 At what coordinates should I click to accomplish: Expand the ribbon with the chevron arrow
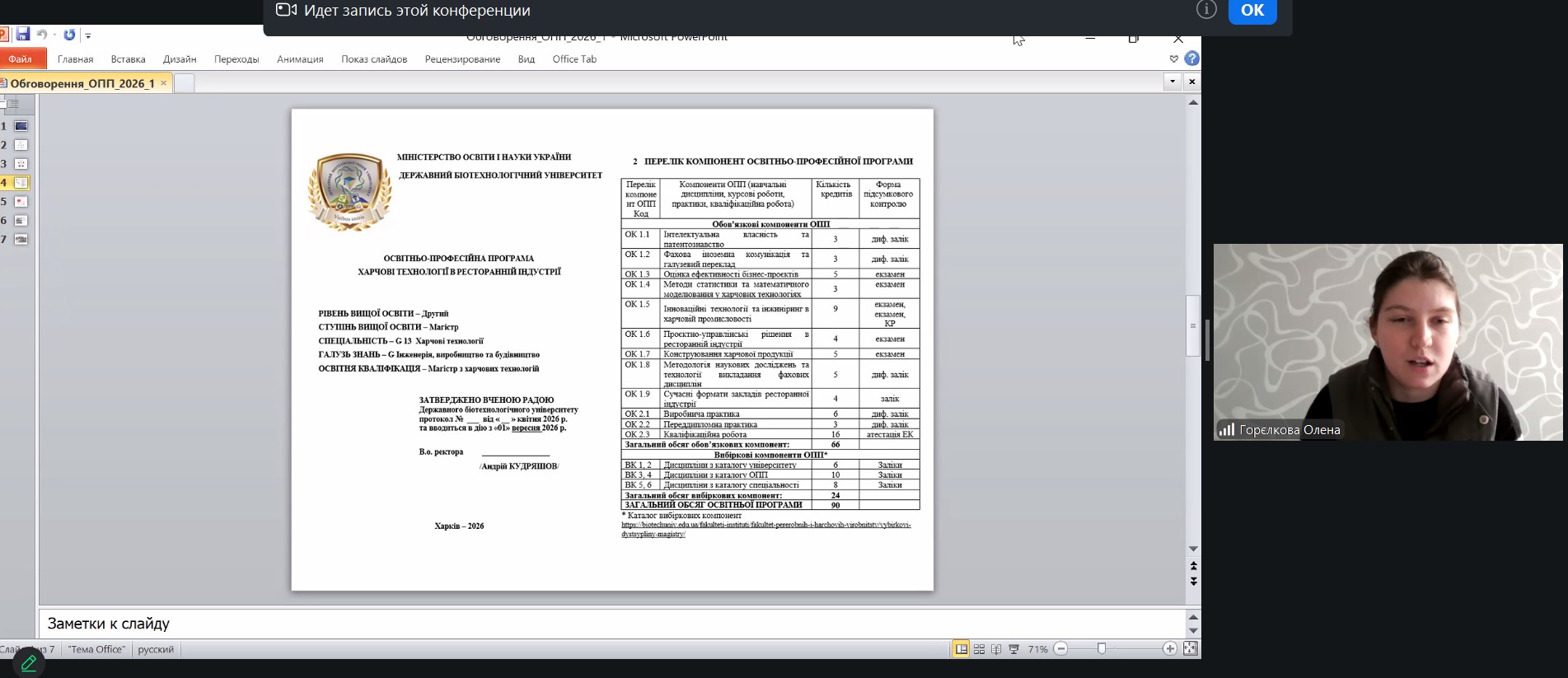[x=1173, y=58]
